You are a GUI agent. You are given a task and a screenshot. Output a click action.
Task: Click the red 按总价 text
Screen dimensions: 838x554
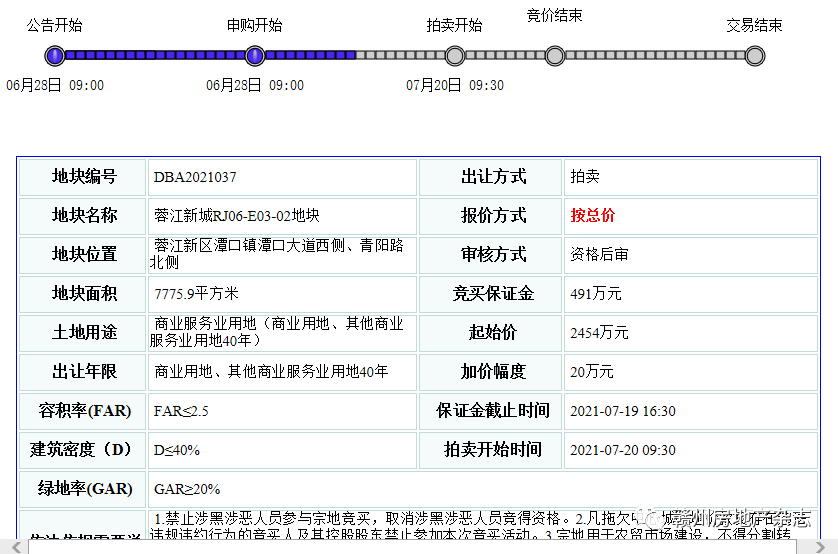coord(593,215)
